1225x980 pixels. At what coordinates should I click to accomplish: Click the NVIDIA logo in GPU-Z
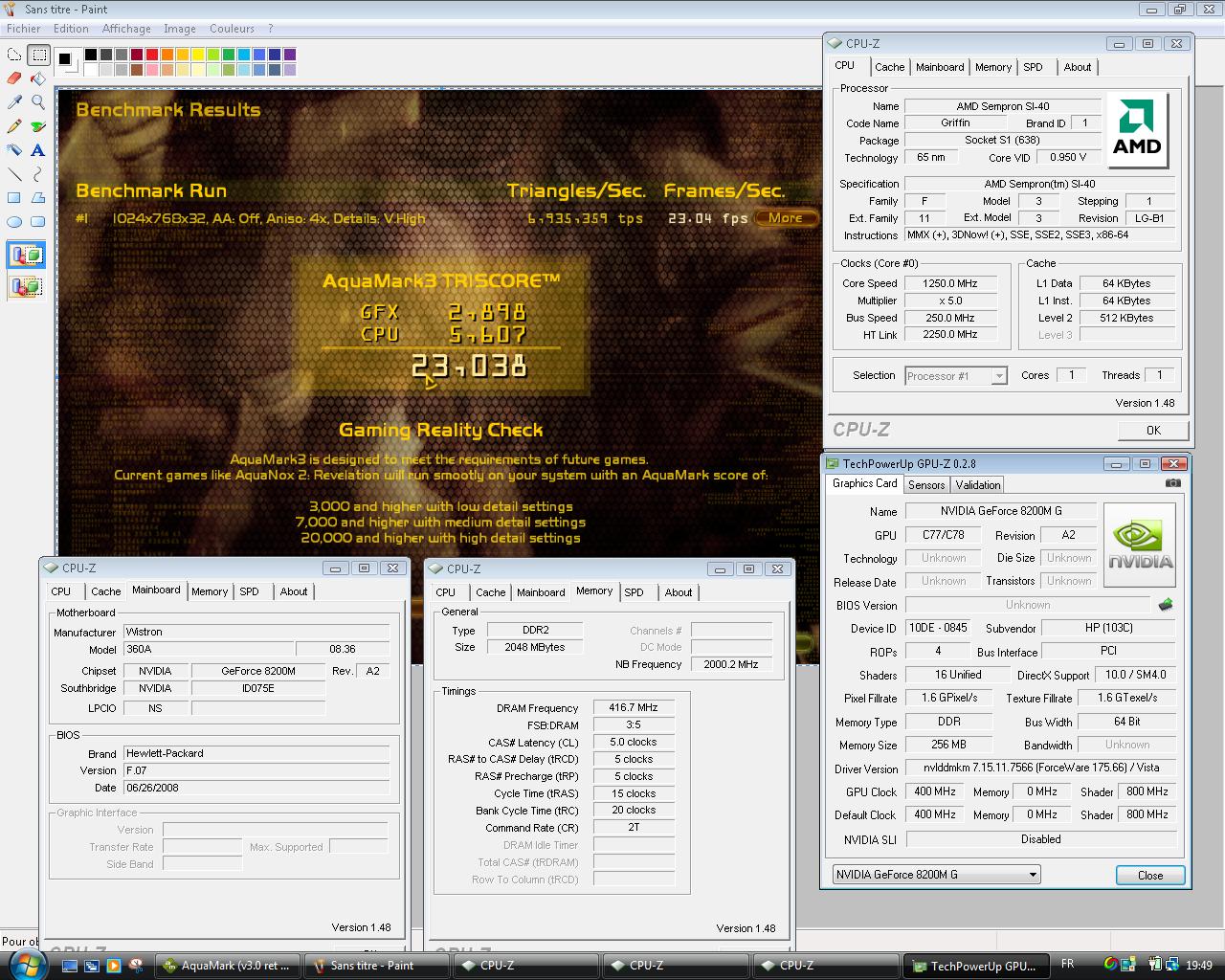[x=1140, y=546]
